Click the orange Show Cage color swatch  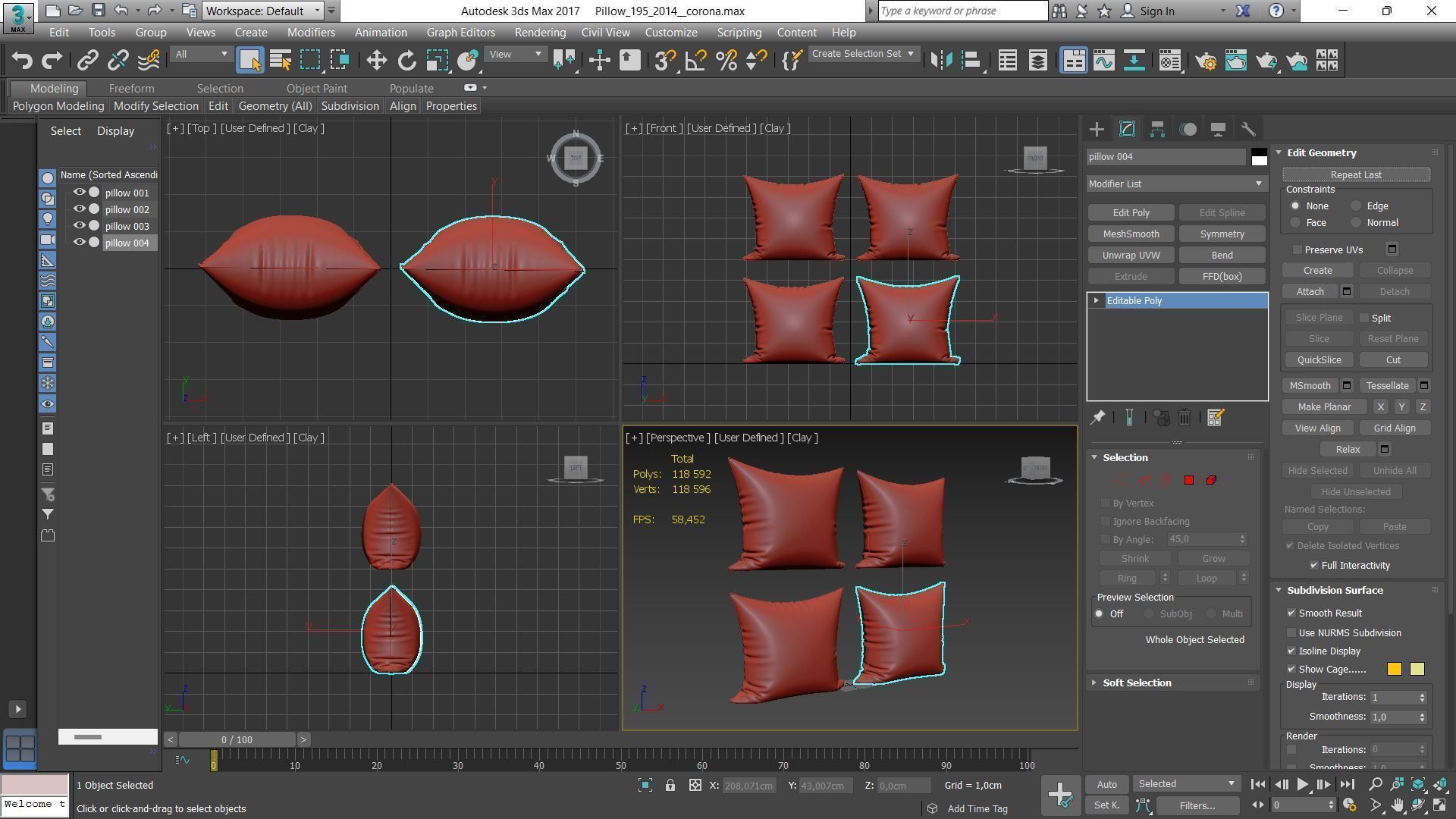click(1394, 670)
